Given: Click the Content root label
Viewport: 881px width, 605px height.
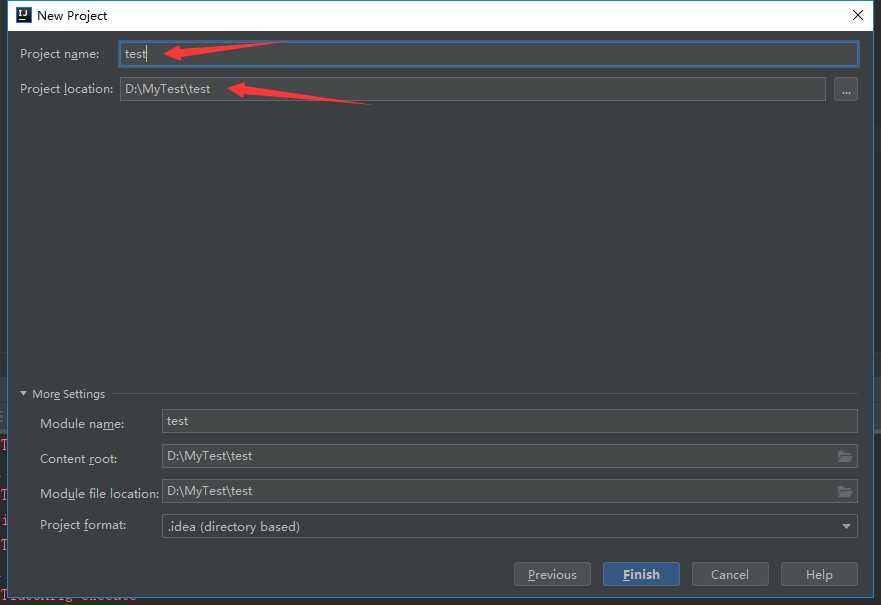Looking at the screenshot, I should tap(79, 458).
